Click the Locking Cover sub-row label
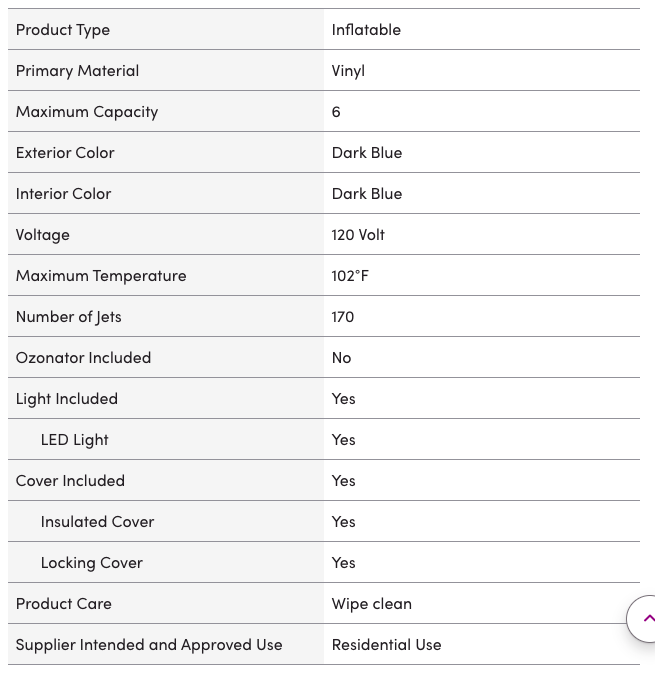This screenshot has height=686, width=655. pos(91,563)
